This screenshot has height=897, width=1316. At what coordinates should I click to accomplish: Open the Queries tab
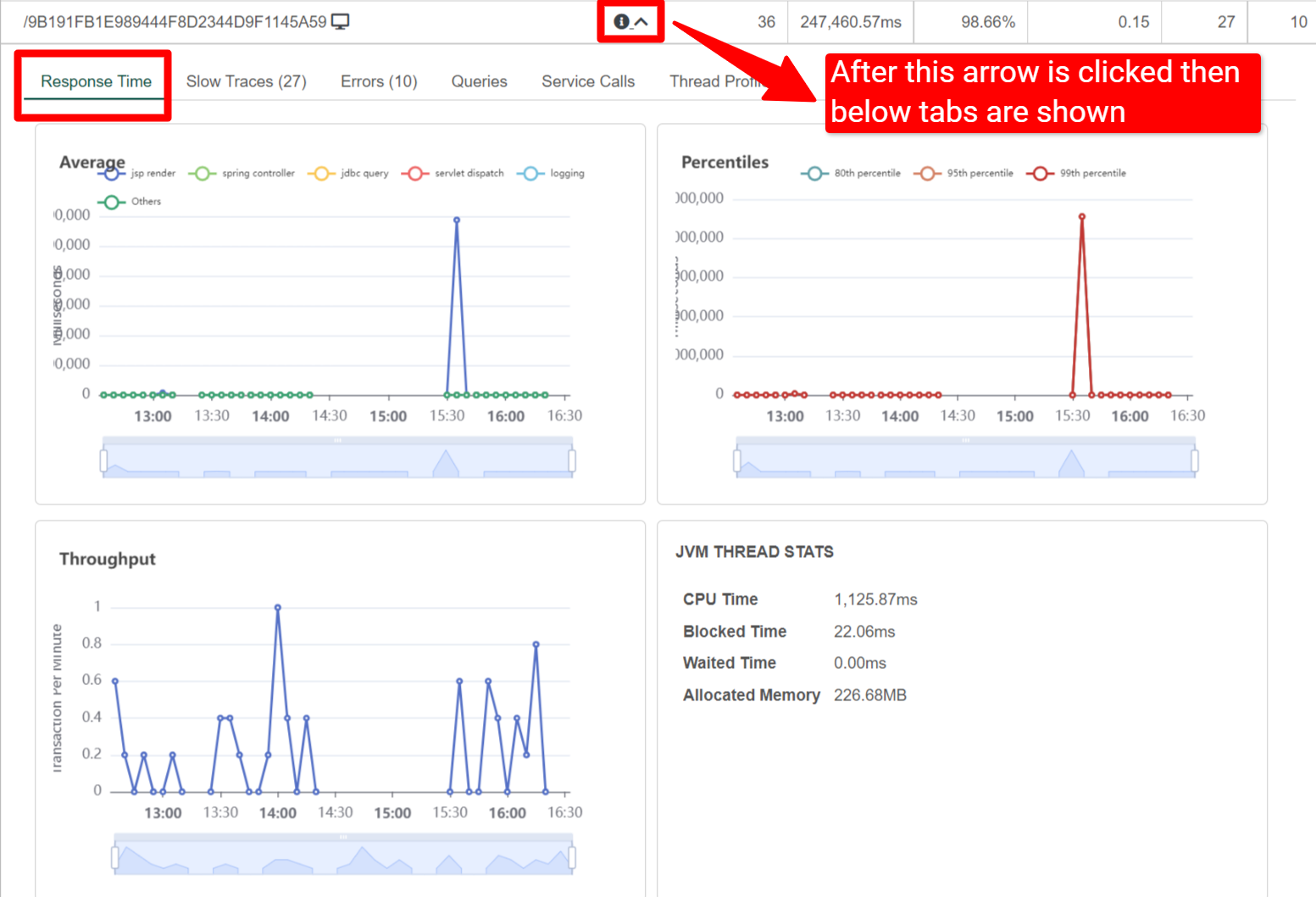[479, 81]
